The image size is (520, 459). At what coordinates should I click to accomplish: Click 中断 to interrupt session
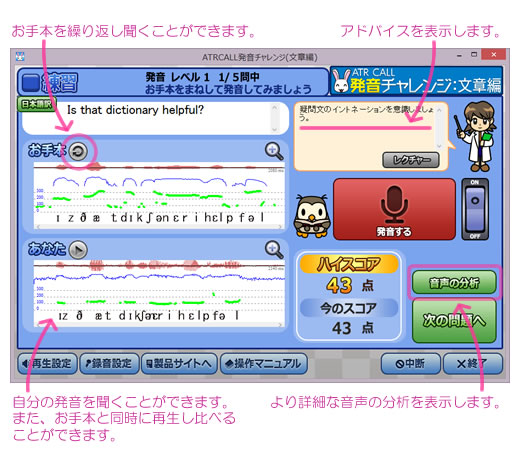point(411,363)
